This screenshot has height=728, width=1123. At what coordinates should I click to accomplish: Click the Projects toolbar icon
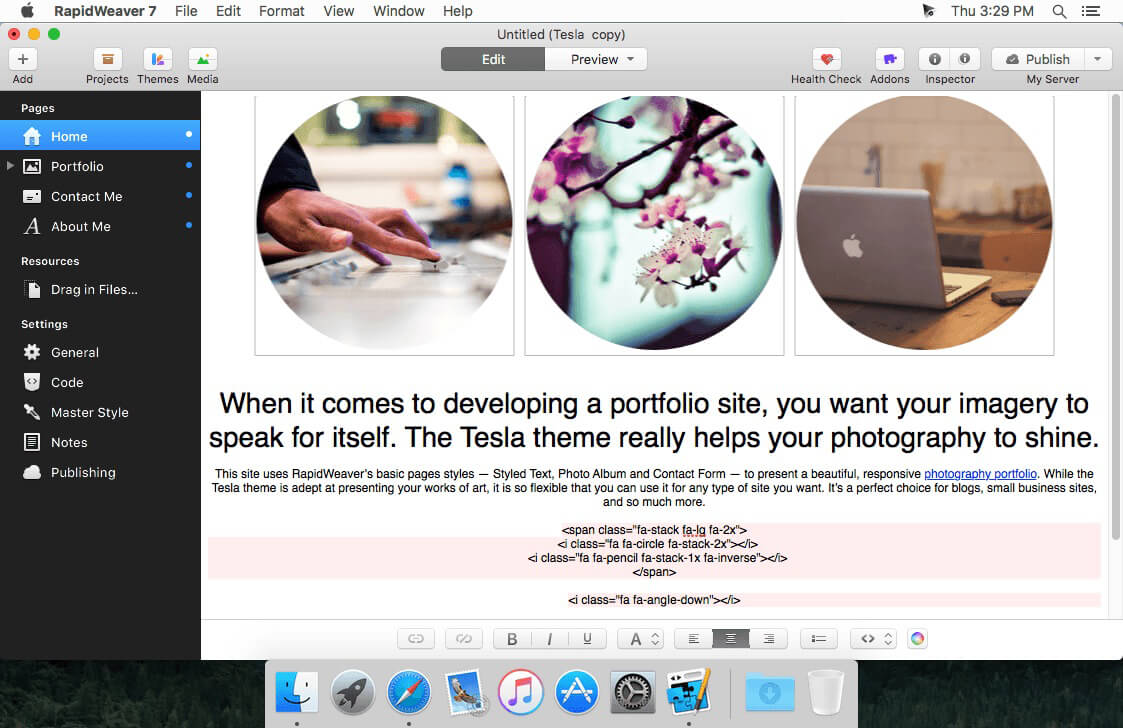coord(107,60)
